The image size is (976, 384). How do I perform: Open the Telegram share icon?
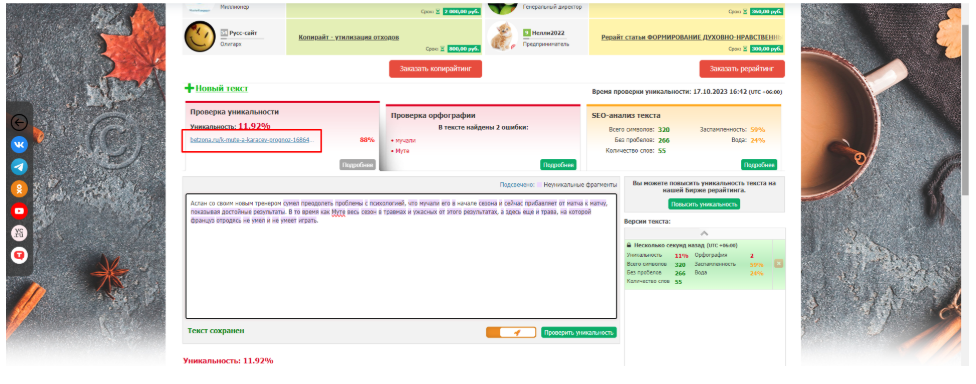pyautogui.click(x=19, y=167)
